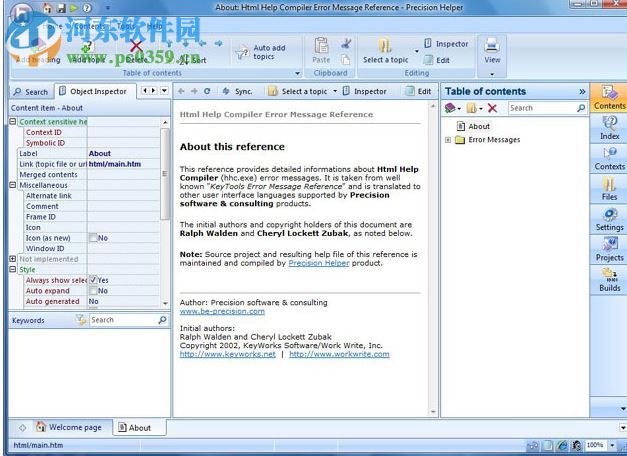Click the forward arrow in topic toolbar
The image size is (627, 456).
194,91
